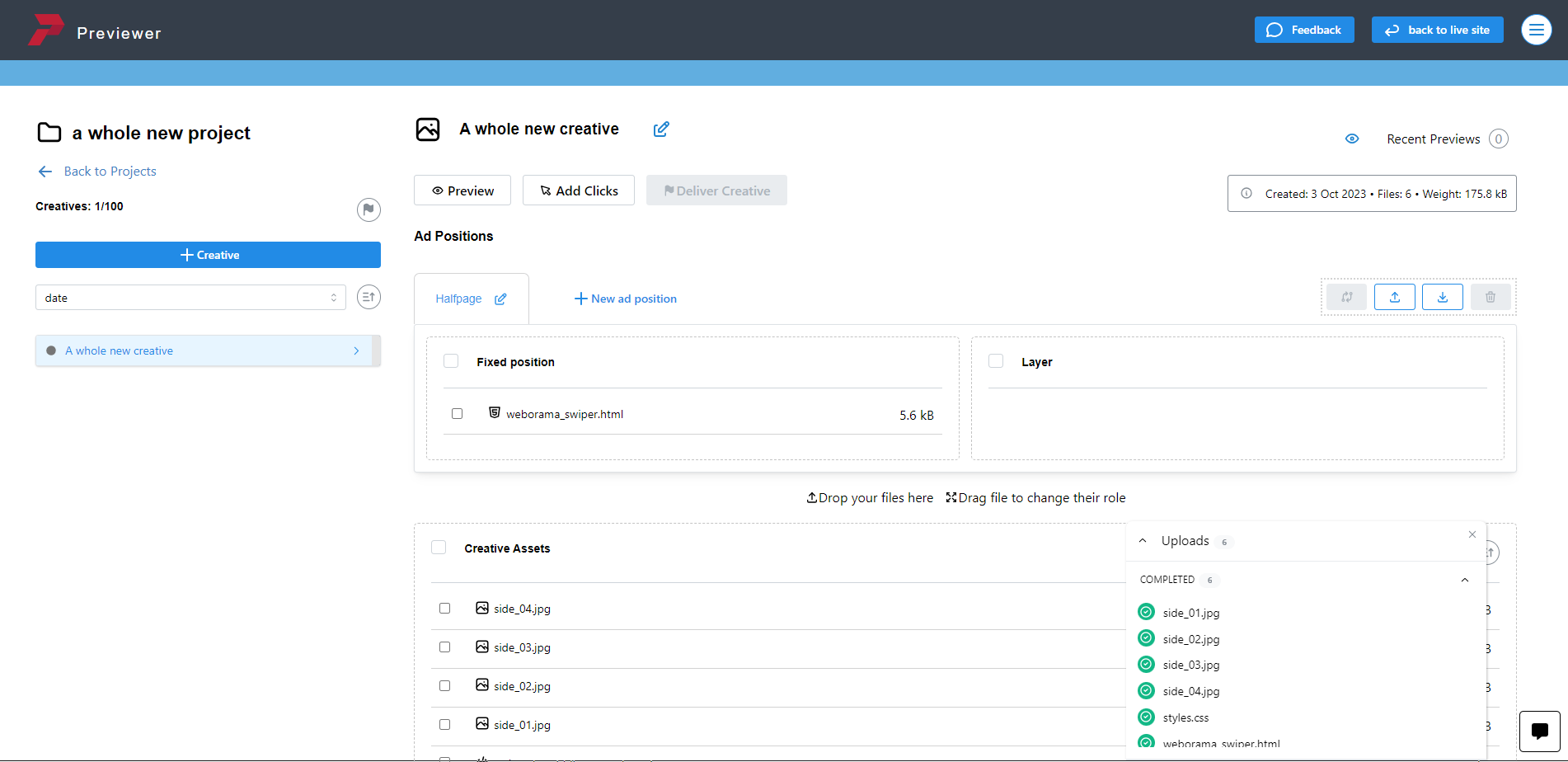Click the download files toolbar icon
This screenshot has height=762, width=1568.
(x=1442, y=297)
